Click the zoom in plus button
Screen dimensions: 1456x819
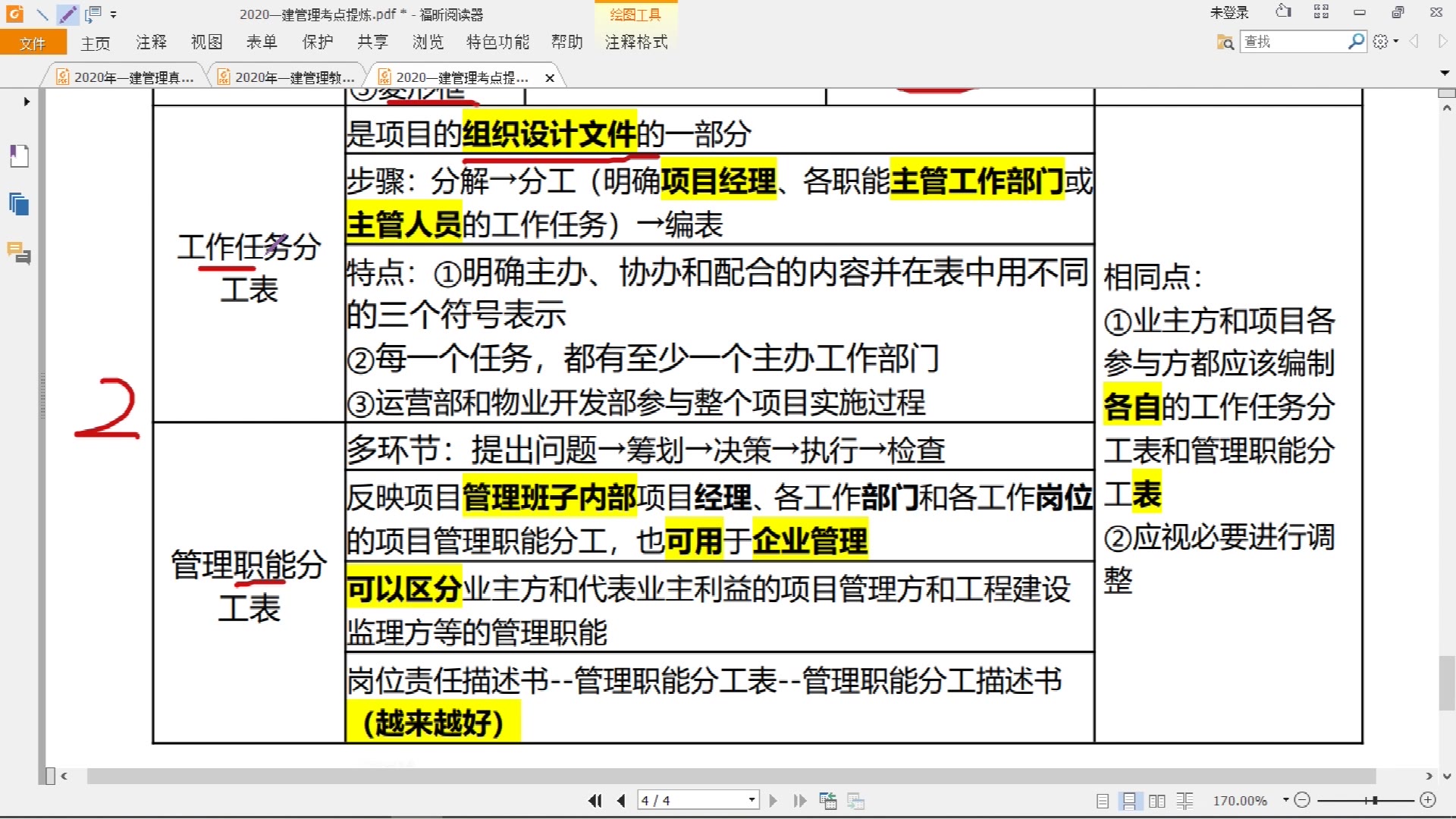tap(1428, 800)
